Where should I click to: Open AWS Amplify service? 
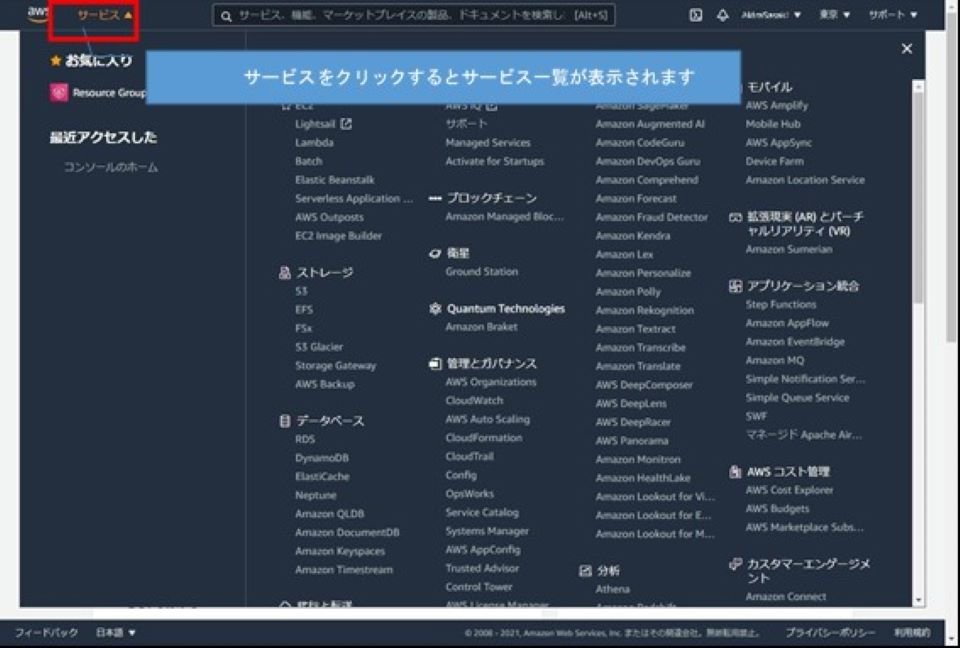click(x=776, y=105)
